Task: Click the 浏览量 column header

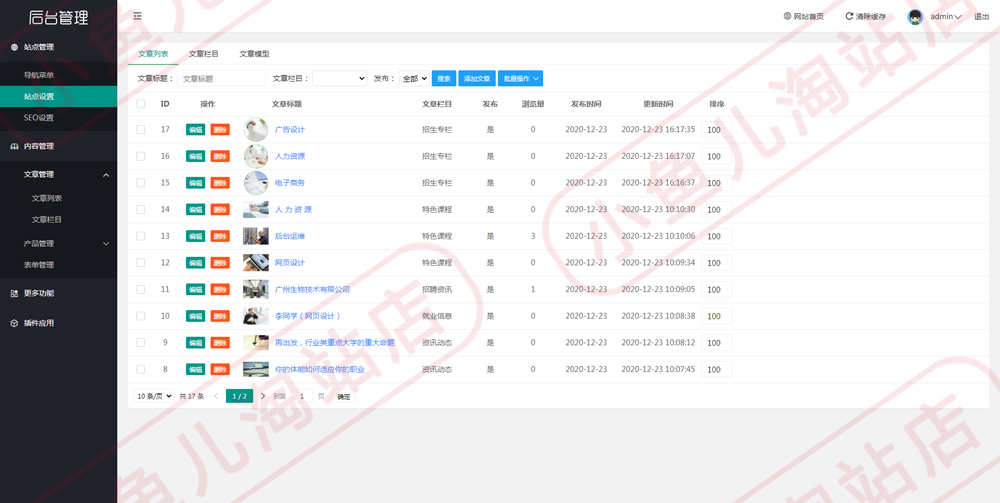Action: [533, 104]
